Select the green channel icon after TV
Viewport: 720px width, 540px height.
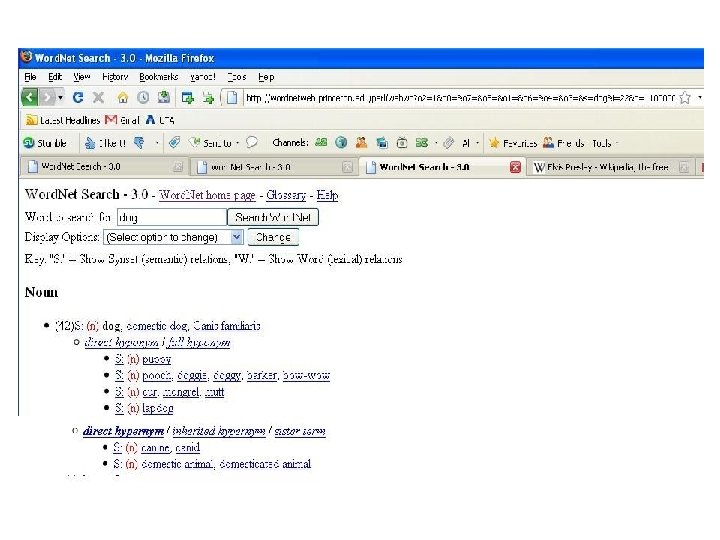tap(422, 143)
